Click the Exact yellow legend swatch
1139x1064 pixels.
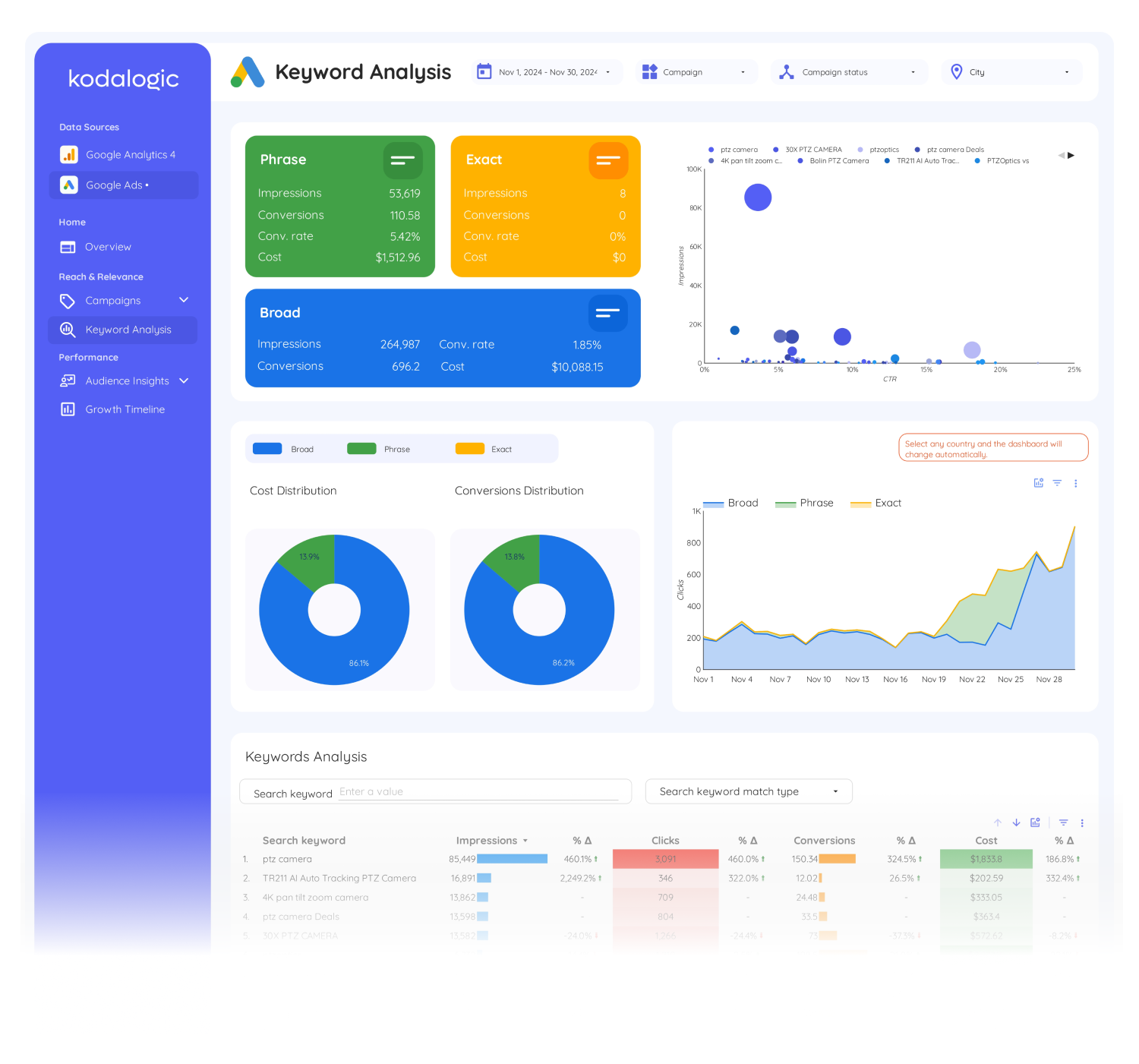pyautogui.click(x=470, y=449)
